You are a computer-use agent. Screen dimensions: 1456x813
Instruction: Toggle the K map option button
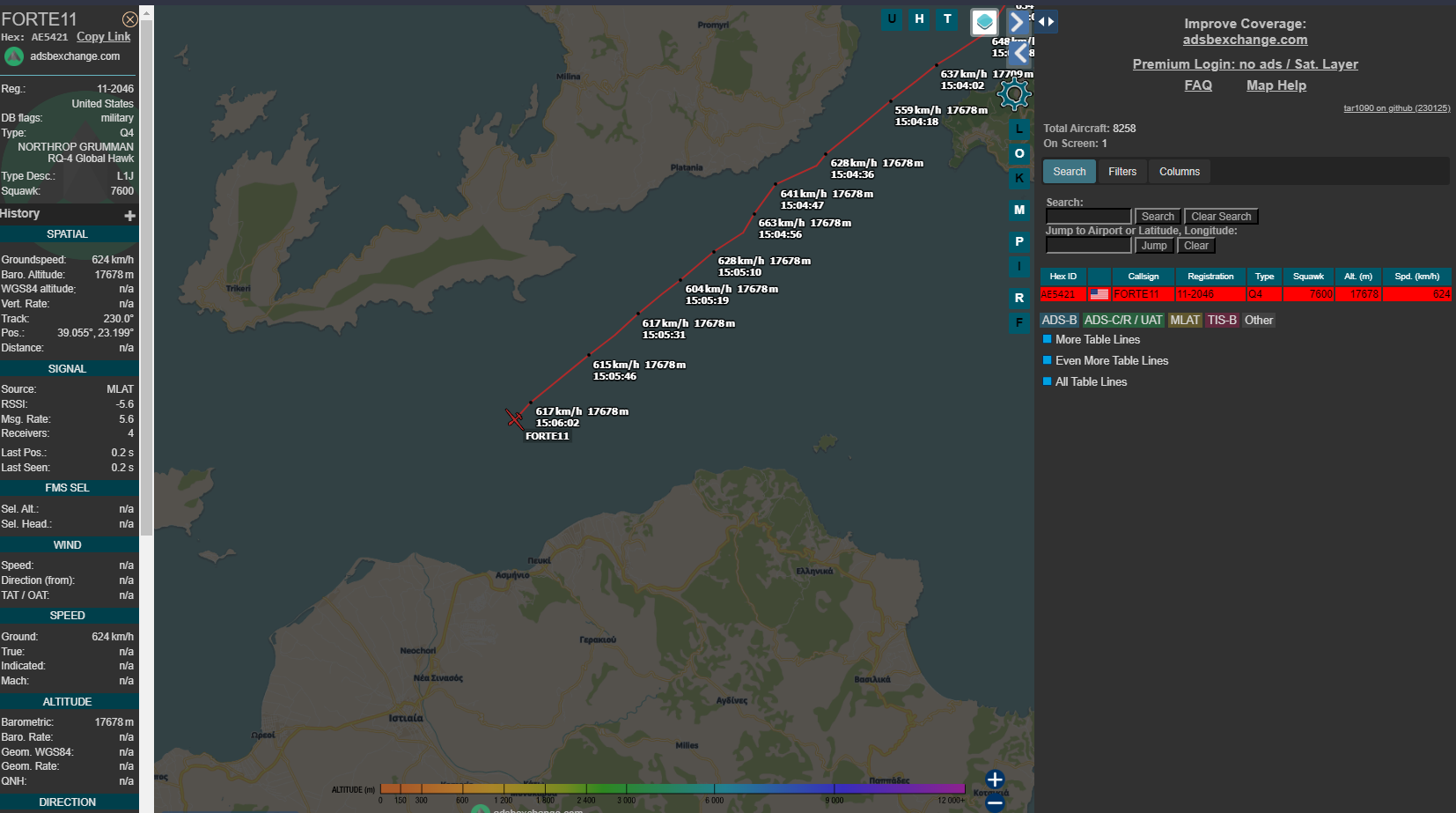click(x=1019, y=178)
